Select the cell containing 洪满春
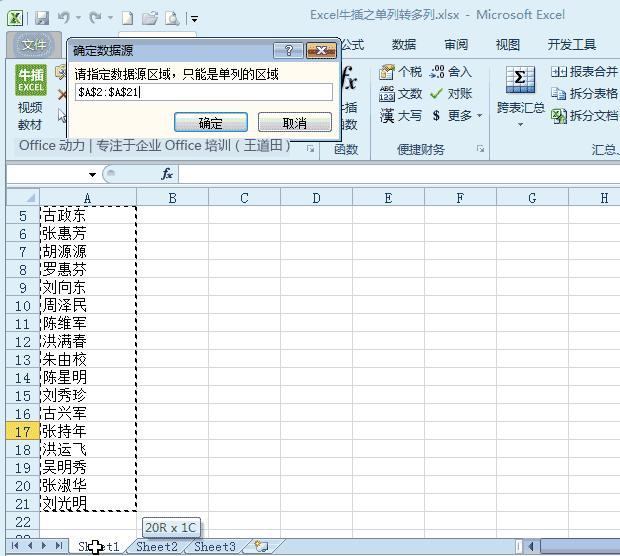Image resolution: width=620 pixels, height=556 pixels. [88, 341]
